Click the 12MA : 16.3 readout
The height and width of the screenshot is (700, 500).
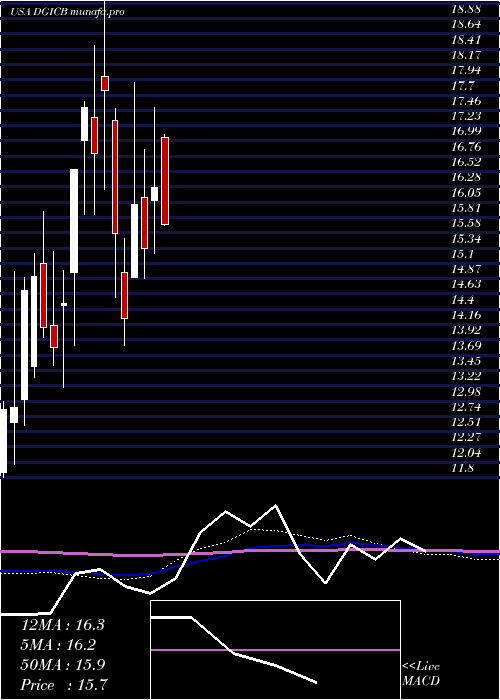pos(63,625)
